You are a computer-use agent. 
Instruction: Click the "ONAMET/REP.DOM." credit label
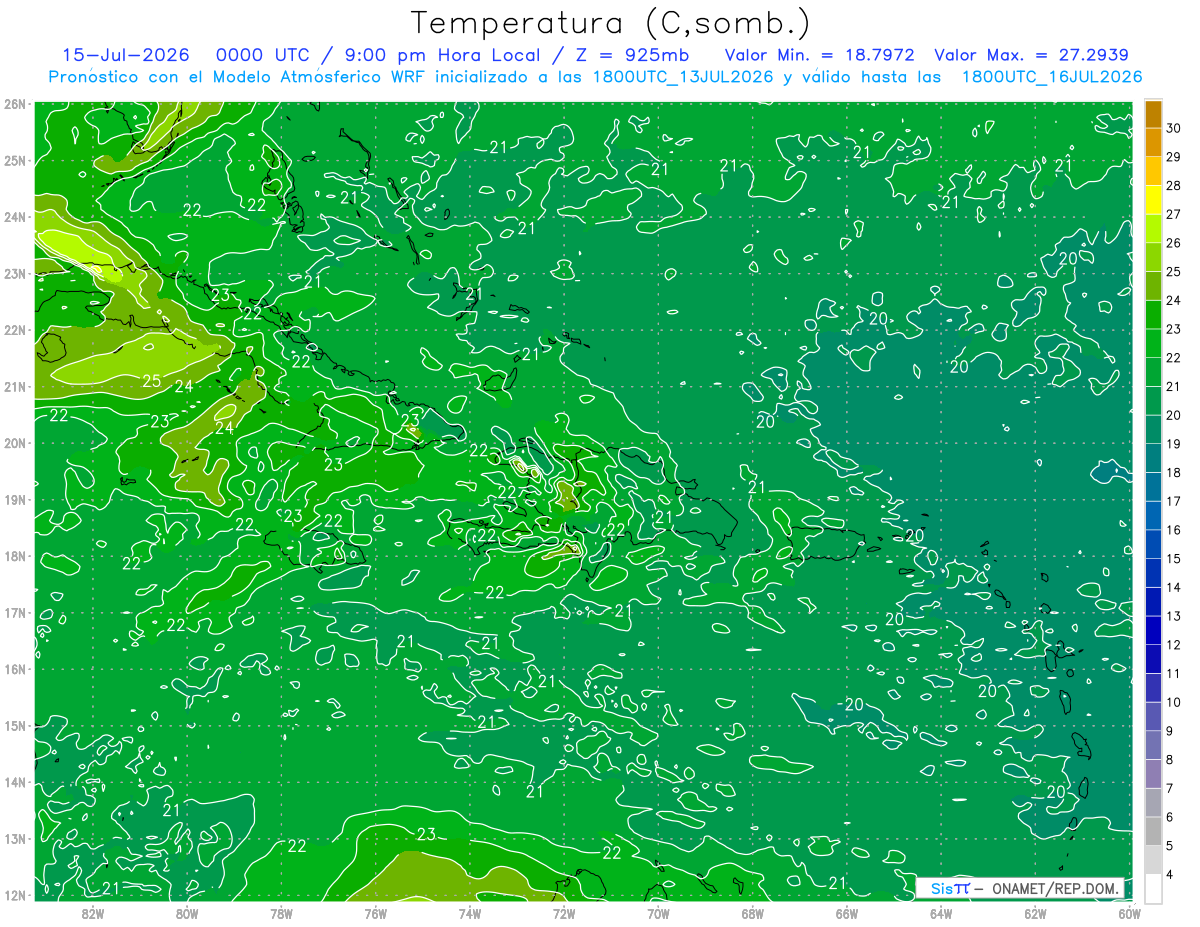pos(1057,888)
